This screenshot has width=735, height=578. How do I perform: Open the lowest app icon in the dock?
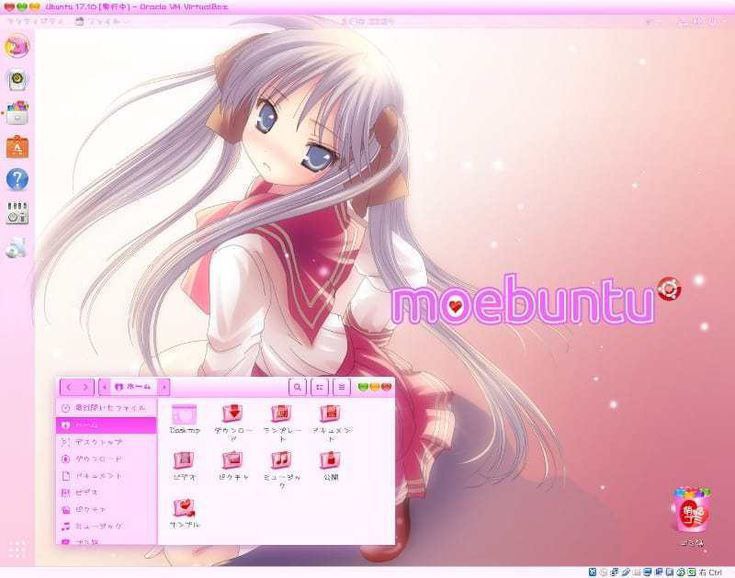[x=16, y=248]
